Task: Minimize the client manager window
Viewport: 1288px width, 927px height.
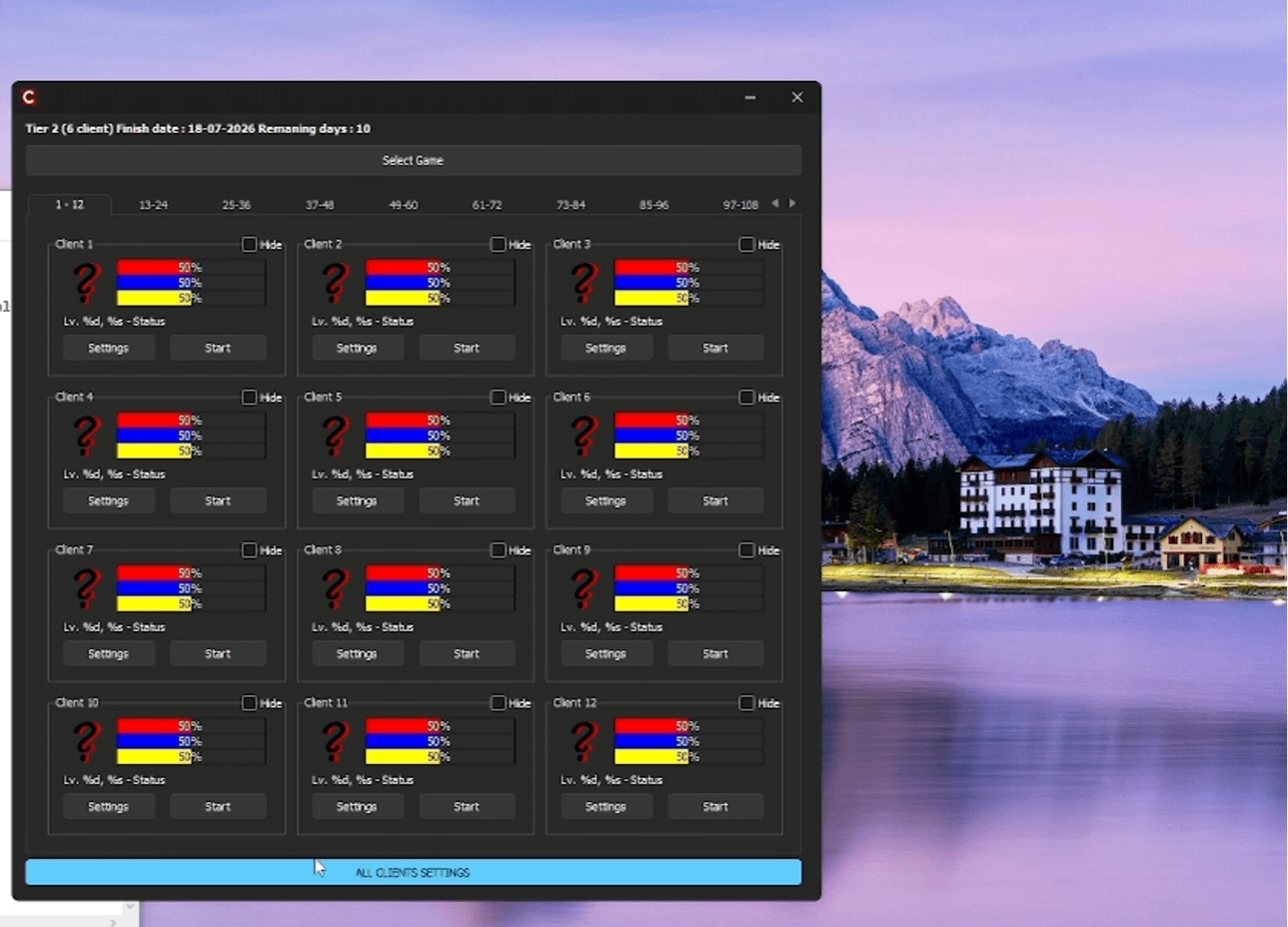Action: click(750, 97)
